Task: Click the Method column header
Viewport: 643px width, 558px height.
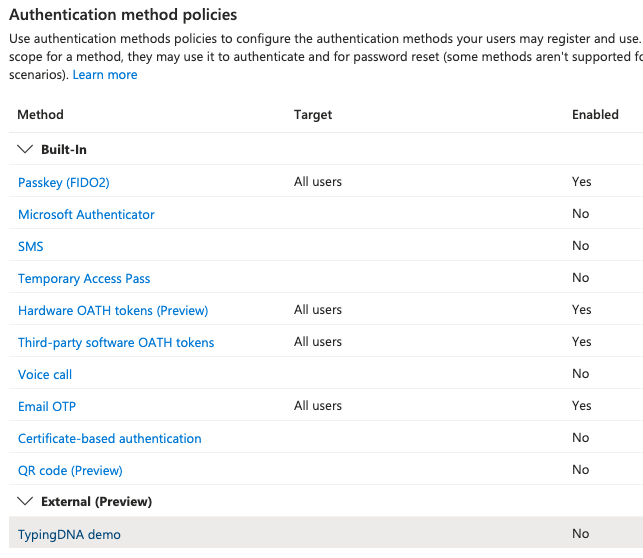Action: (40, 114)
